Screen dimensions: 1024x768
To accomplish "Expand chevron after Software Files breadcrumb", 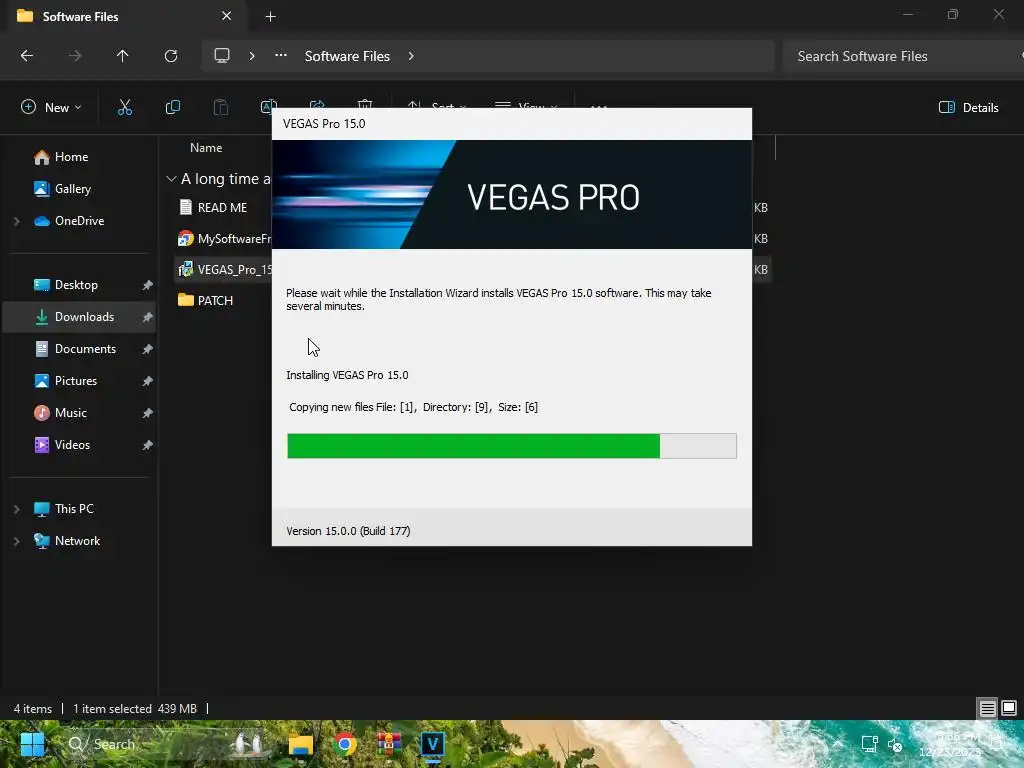I will (411, 56).
